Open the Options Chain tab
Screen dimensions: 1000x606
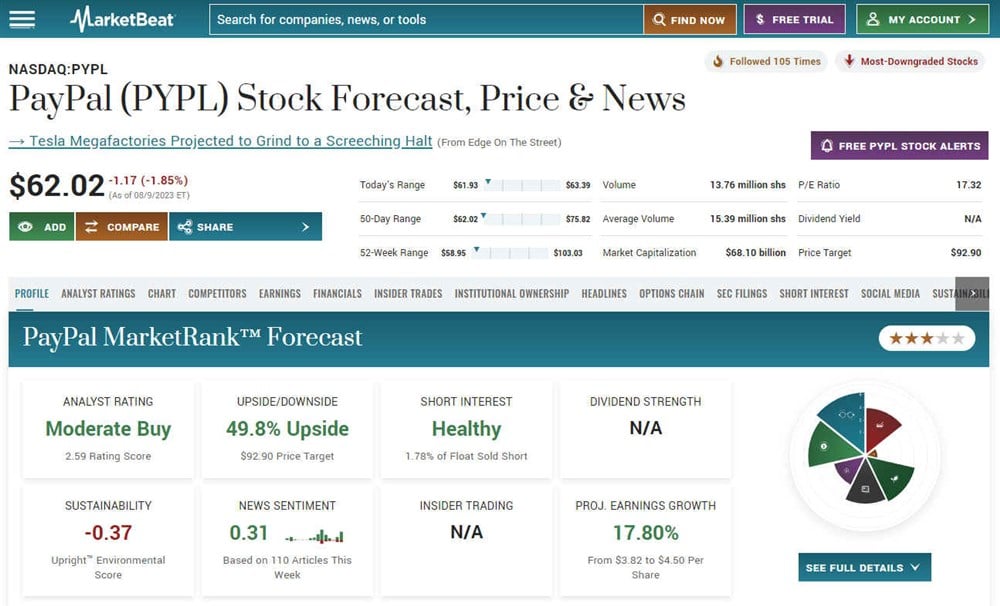(x=672, y=293)
